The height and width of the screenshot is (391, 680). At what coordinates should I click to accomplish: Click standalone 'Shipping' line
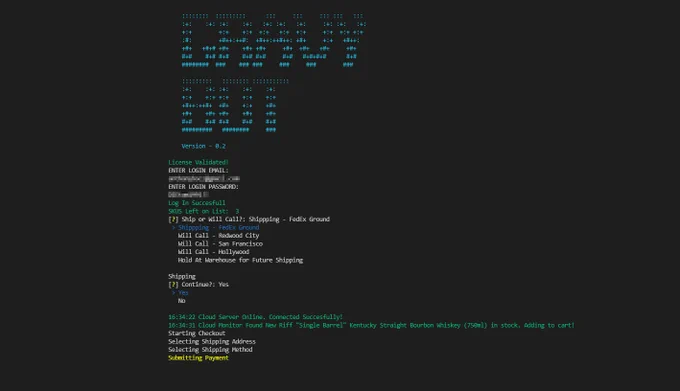(182, 277)
